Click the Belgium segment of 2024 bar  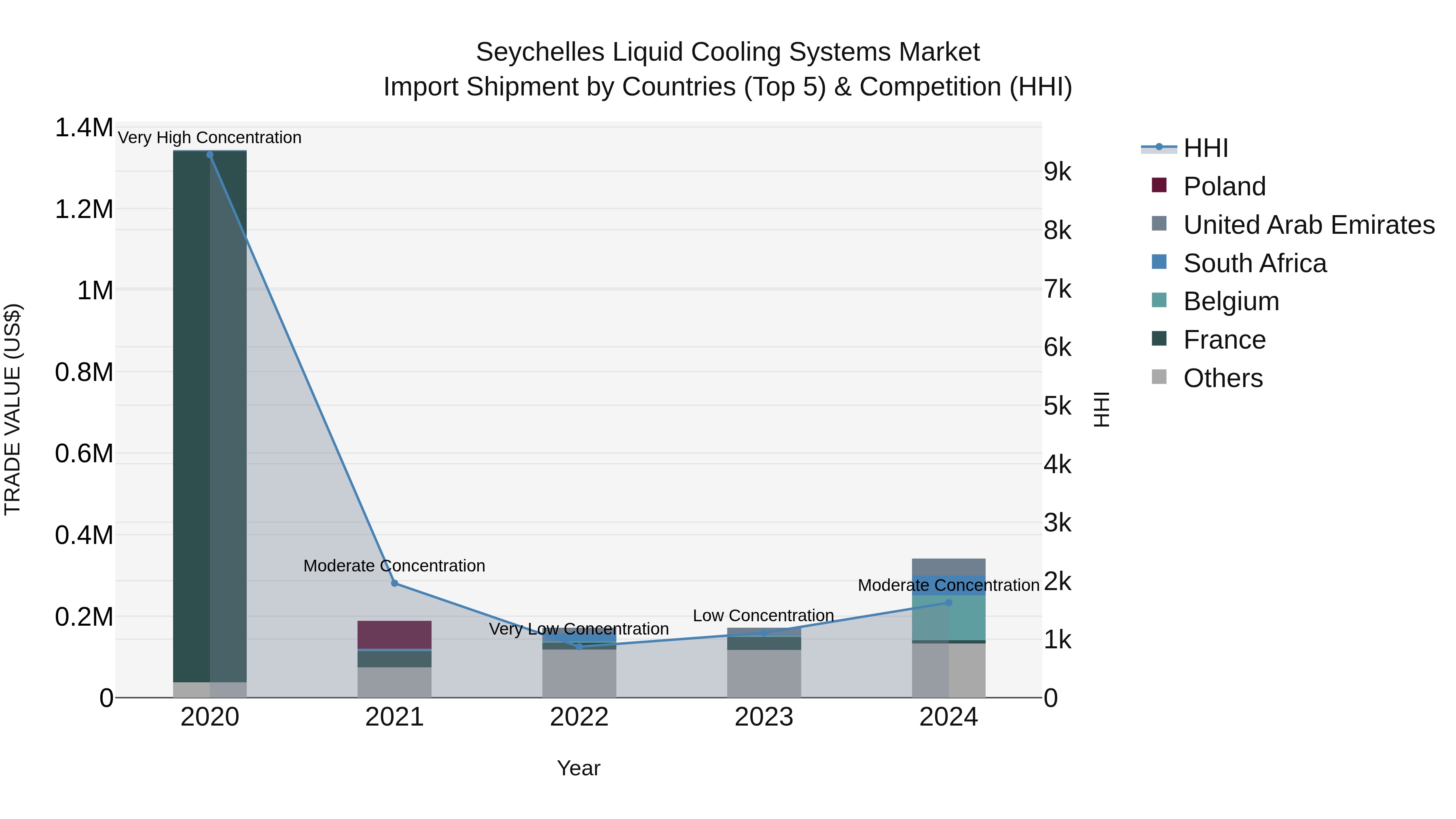click(948, 618)
